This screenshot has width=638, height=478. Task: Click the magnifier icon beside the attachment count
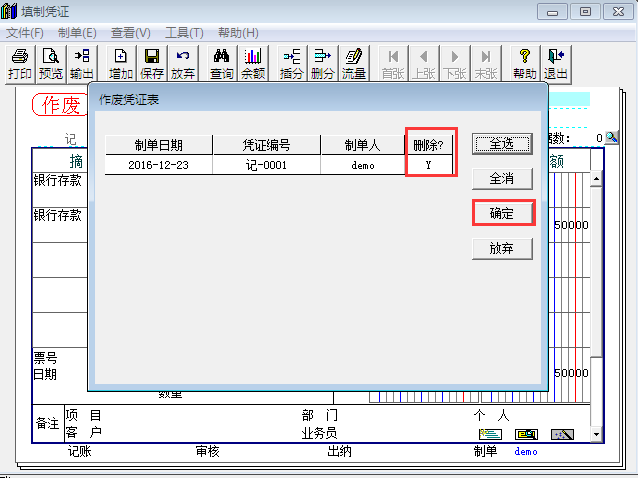point(611,138)
